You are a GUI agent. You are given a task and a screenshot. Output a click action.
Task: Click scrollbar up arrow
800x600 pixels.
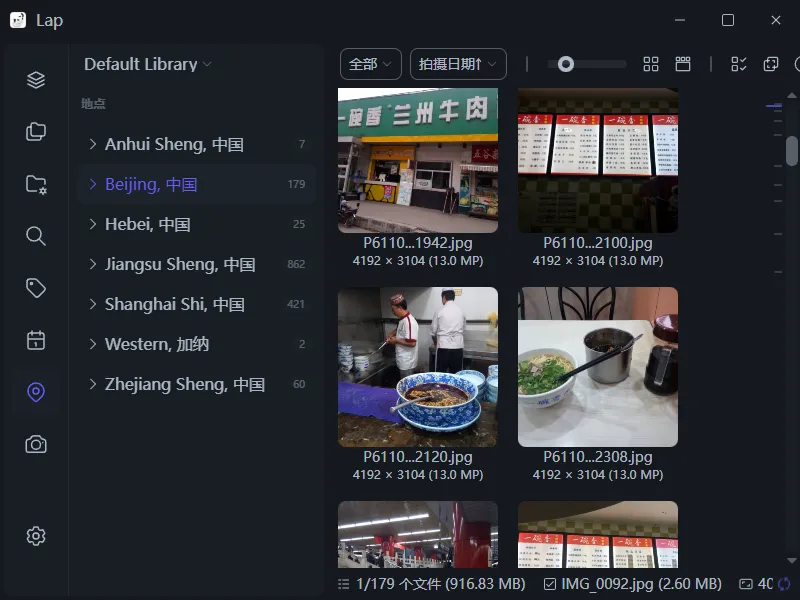tap(792, 95)
